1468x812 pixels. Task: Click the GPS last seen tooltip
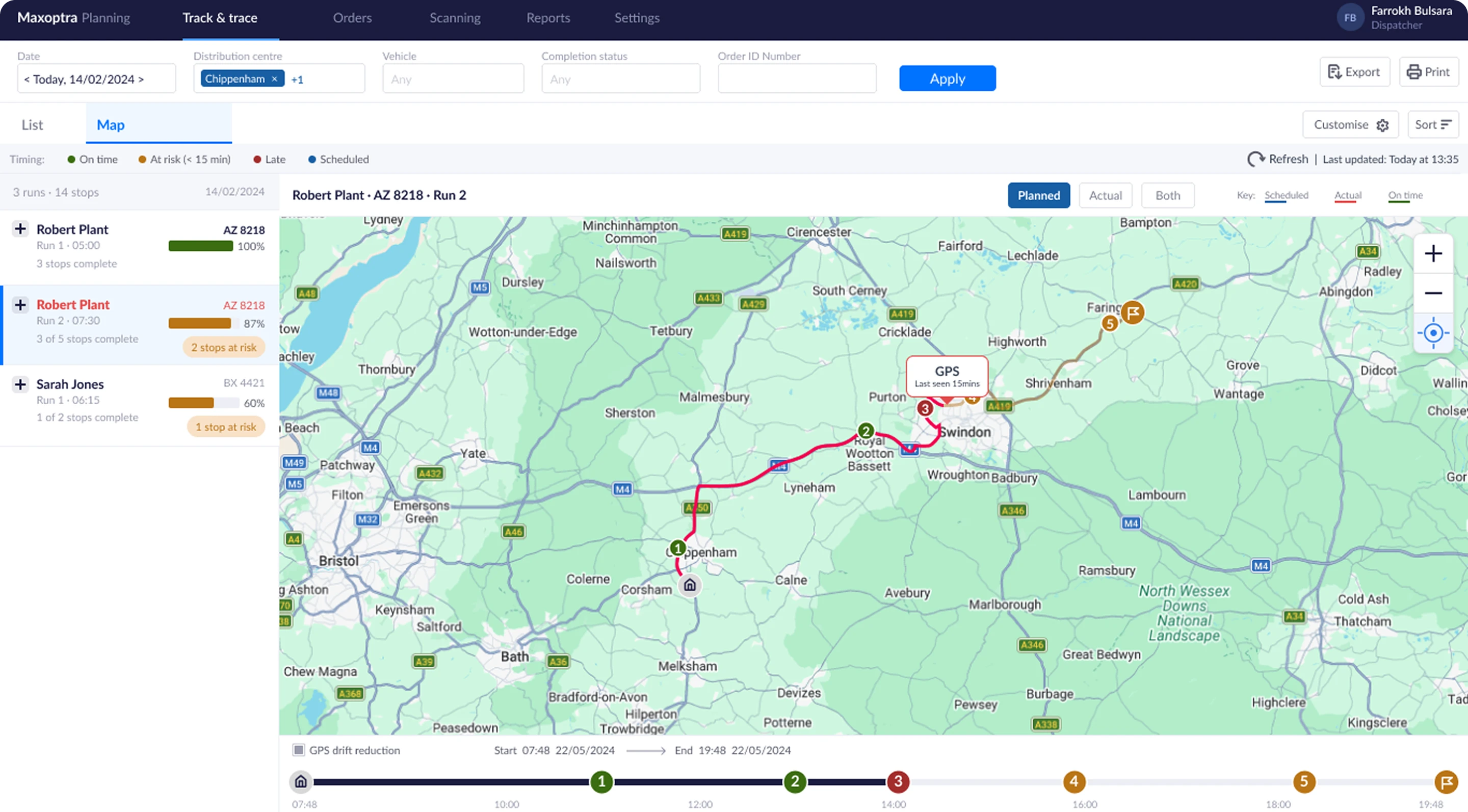(x=947, y=377)
